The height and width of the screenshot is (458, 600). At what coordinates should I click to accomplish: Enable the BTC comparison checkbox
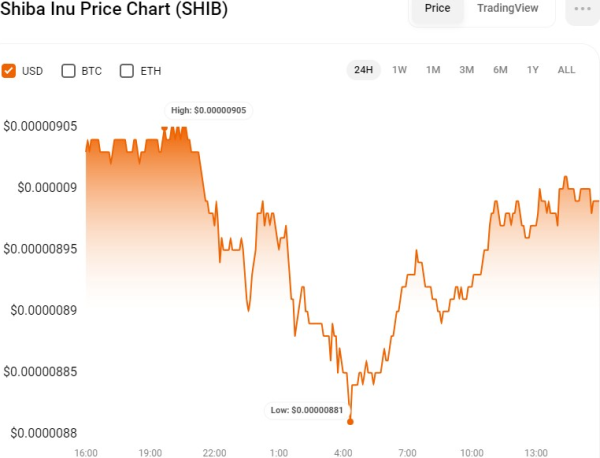pos(69,71)
